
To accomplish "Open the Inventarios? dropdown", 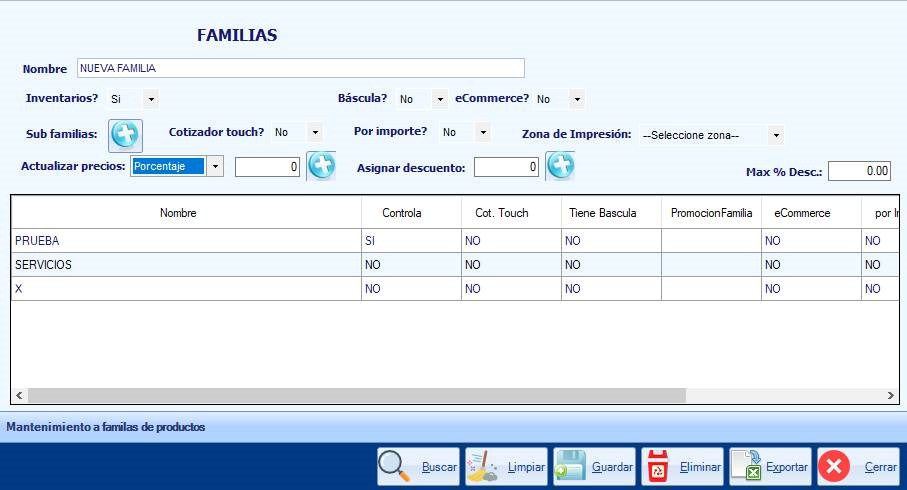I will click(151, 100).
